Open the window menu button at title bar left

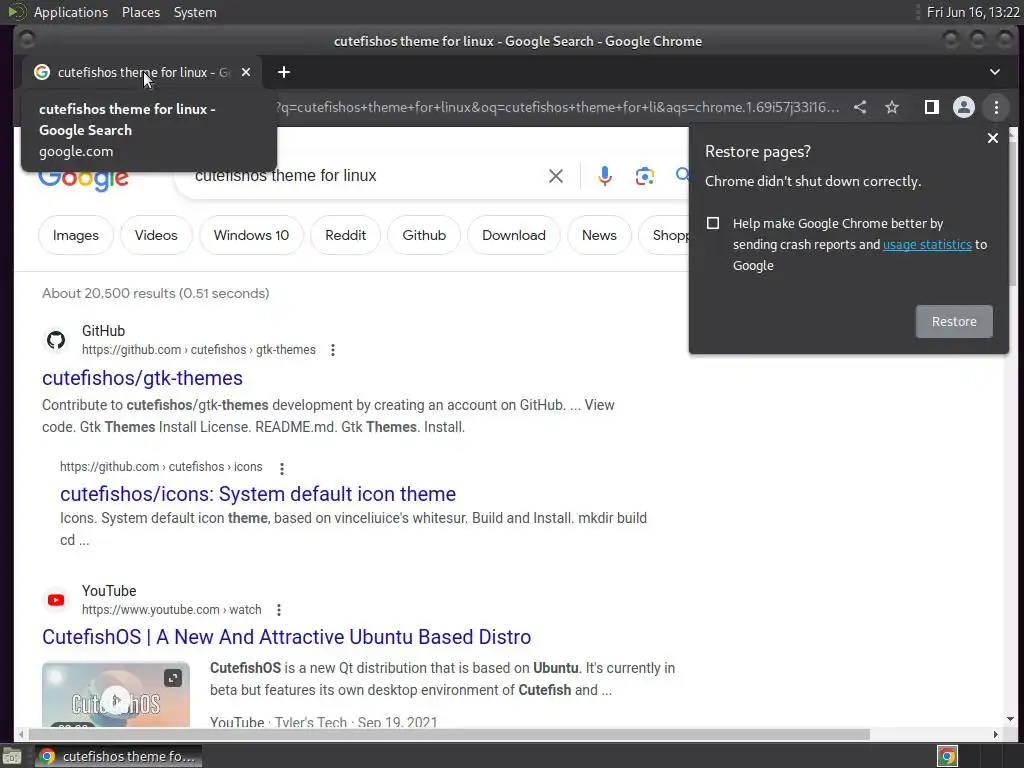pyautogui.click(x=27, y=40)
